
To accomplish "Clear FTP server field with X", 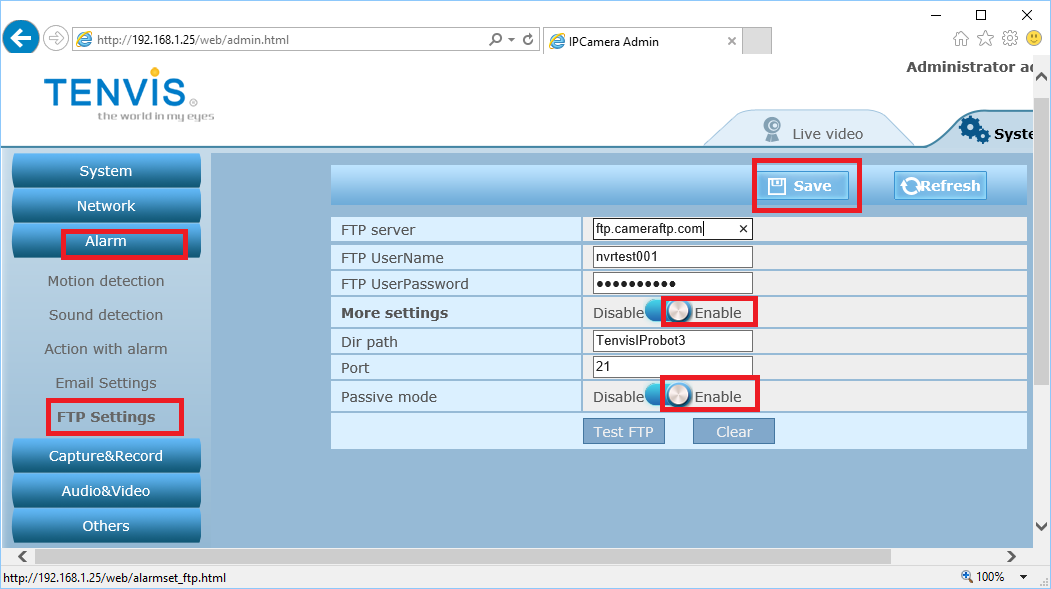I will coord(743,229).
